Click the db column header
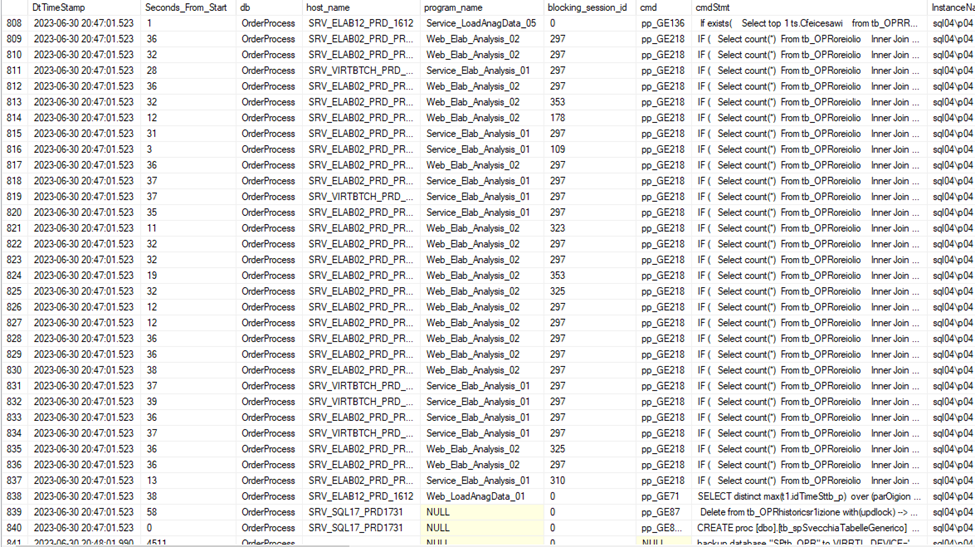The image size is (975, 547). point(246,7)
